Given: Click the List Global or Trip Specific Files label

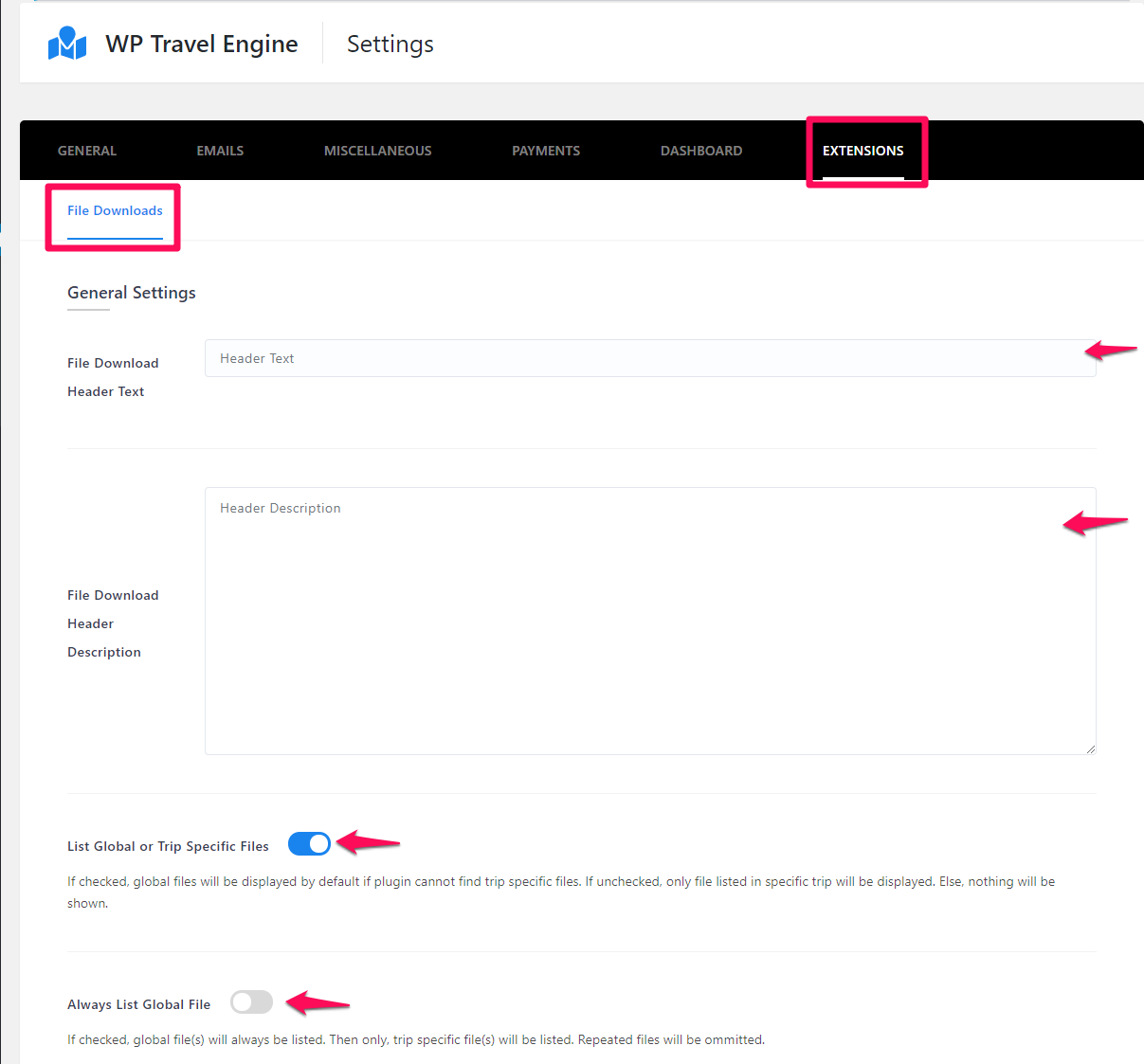Looking at the screenshot, I should click(x=168, y=846).
